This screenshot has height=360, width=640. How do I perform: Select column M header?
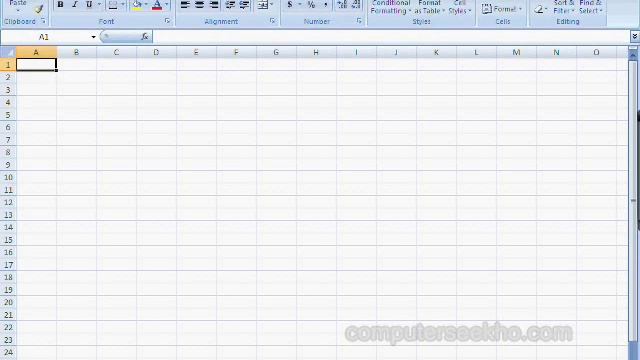pyautogui.click(x=516, y=52)
